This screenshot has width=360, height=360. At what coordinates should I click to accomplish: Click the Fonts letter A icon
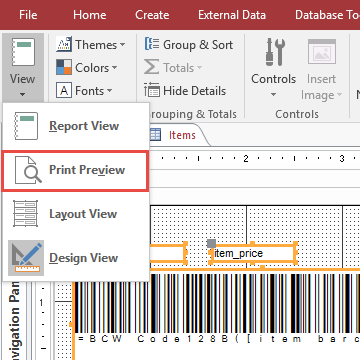point(64,90)
